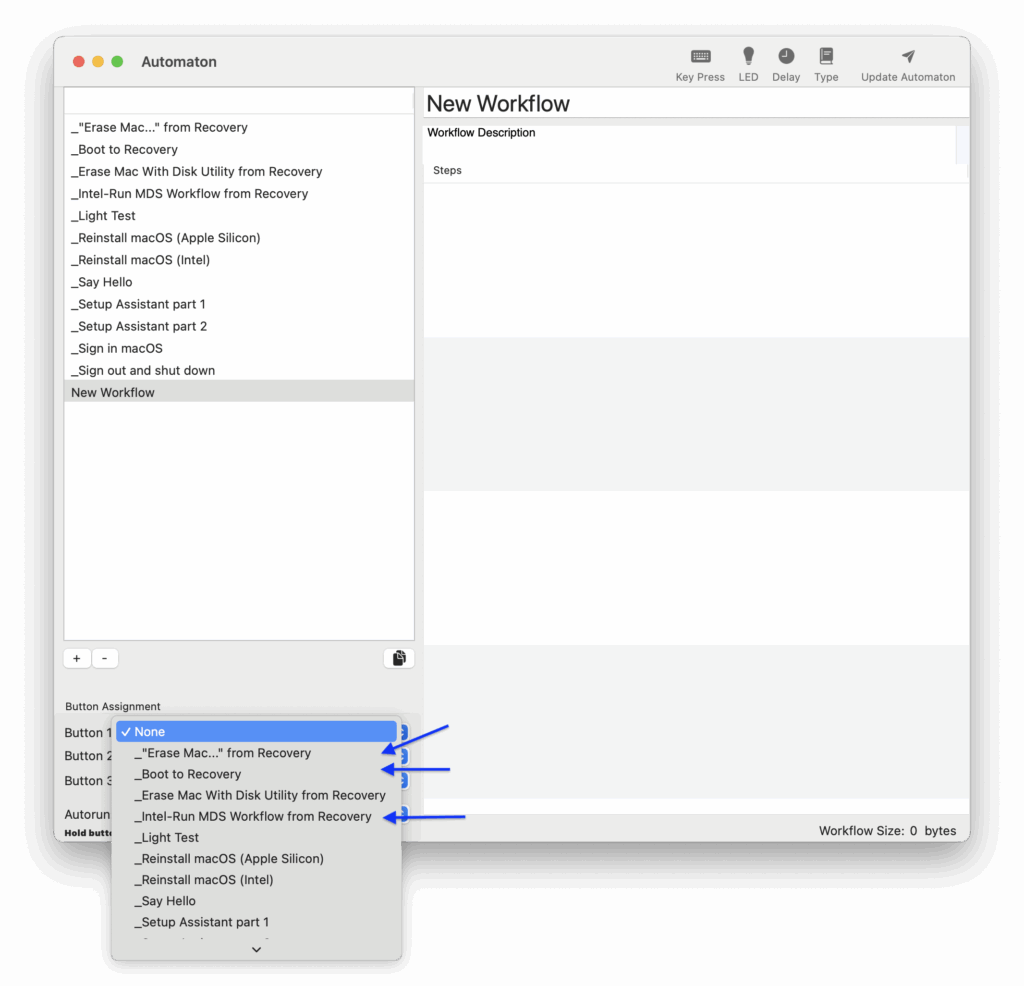
Task: Click the Workflow Description text field
Action: click(690, 144)
